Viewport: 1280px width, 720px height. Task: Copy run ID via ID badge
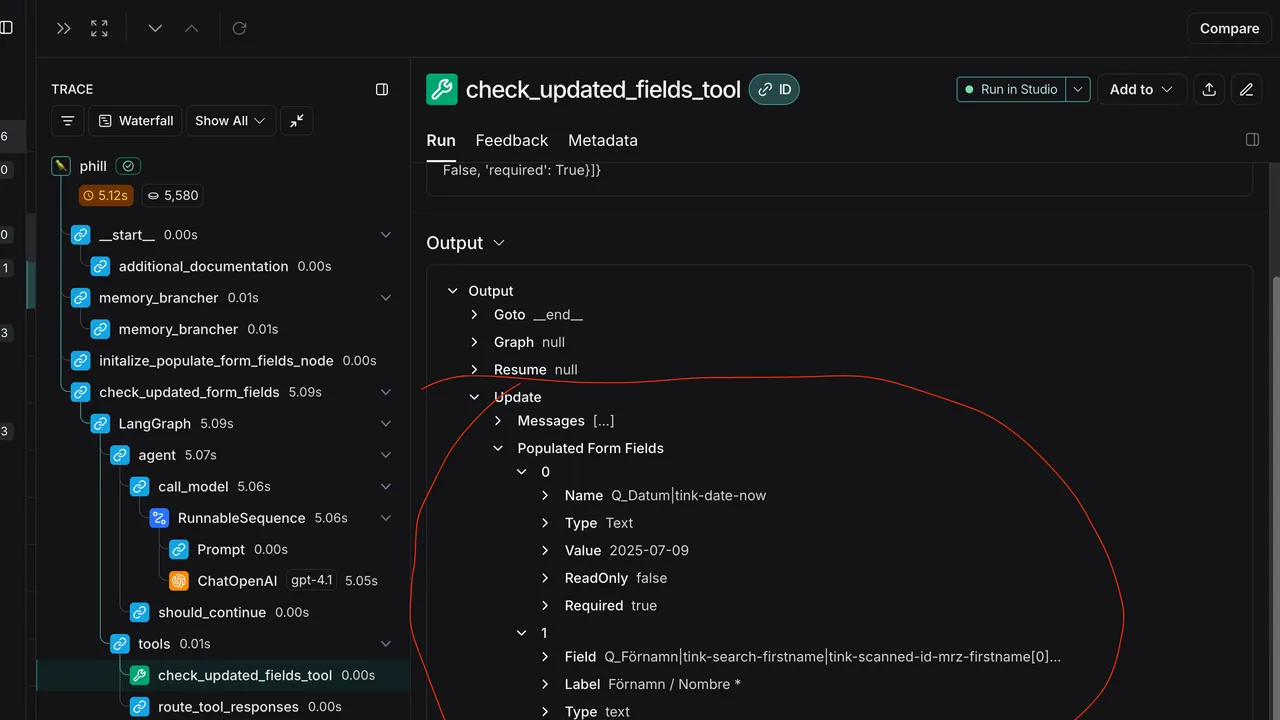tap(774, 89)
